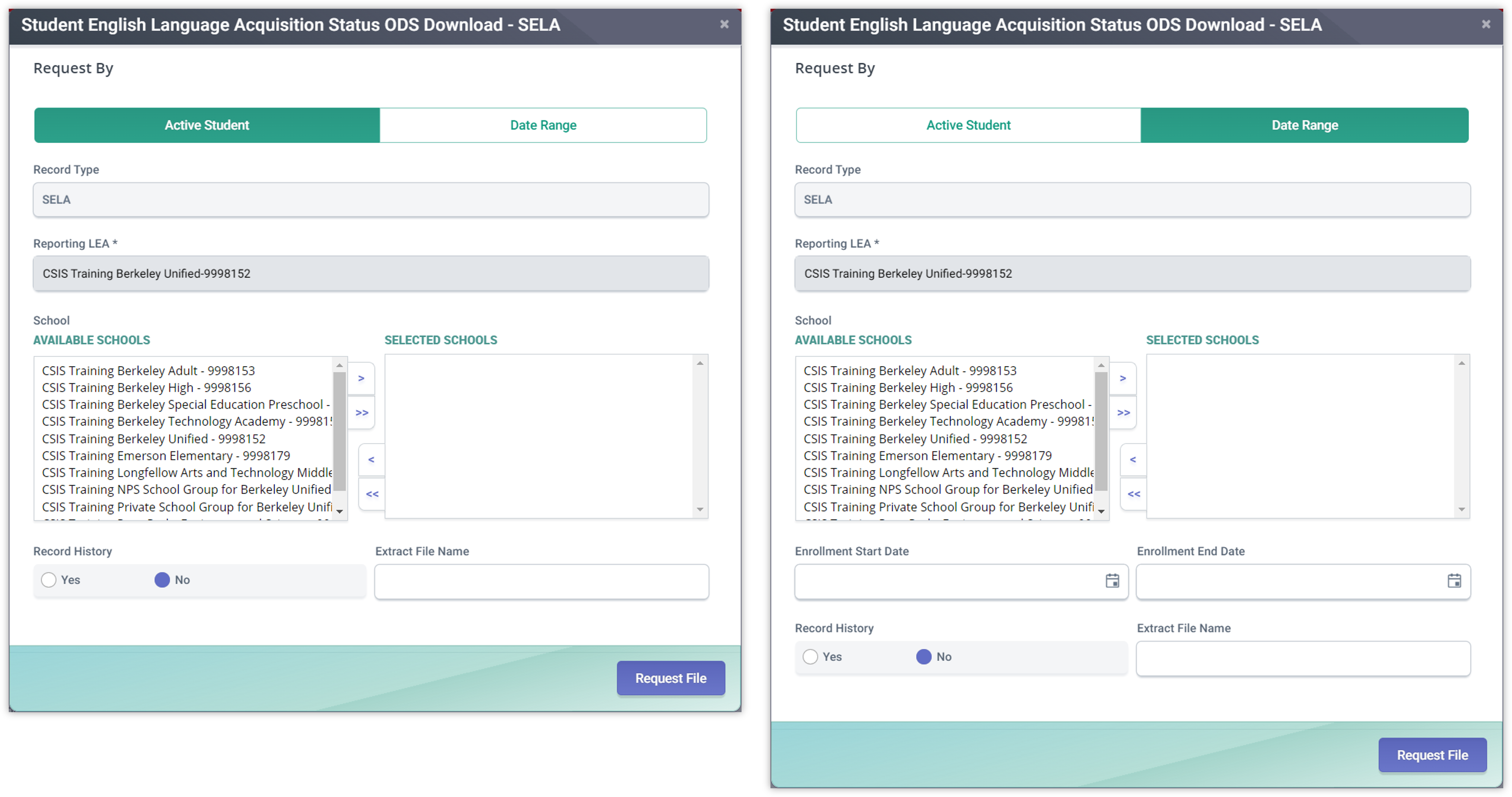This screenshot has height=797, width=1512.
Task: Close the left SELA download dialog
Action: pos(724,24)
